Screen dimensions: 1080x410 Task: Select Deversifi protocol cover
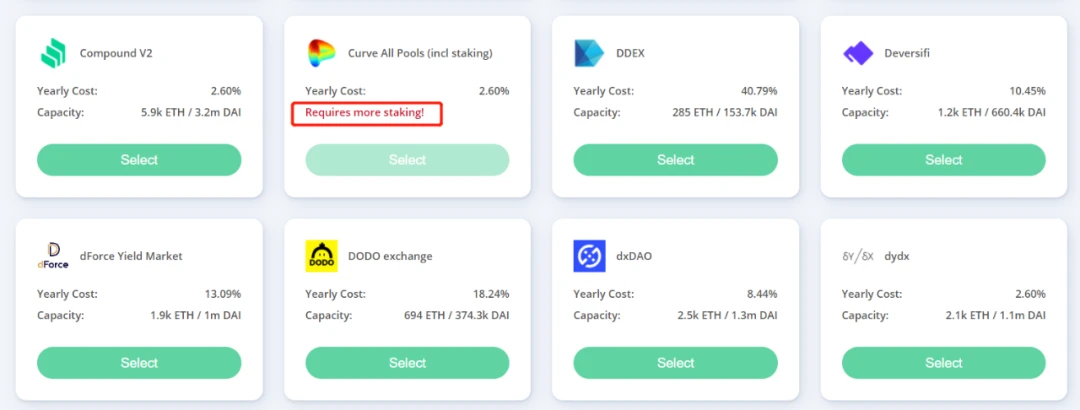tap(944, 160)
